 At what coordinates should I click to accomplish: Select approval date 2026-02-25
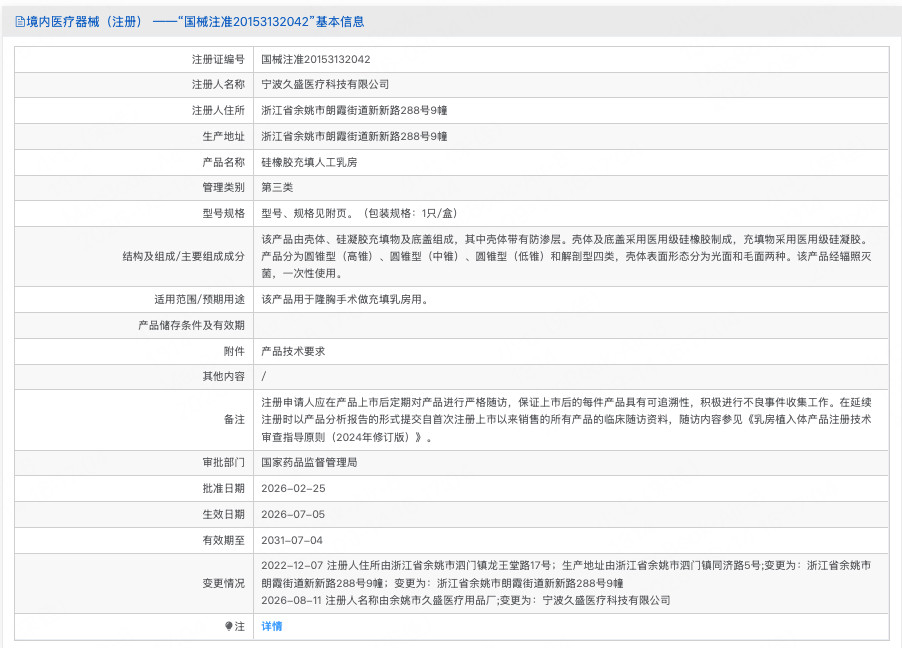[293, 488]
